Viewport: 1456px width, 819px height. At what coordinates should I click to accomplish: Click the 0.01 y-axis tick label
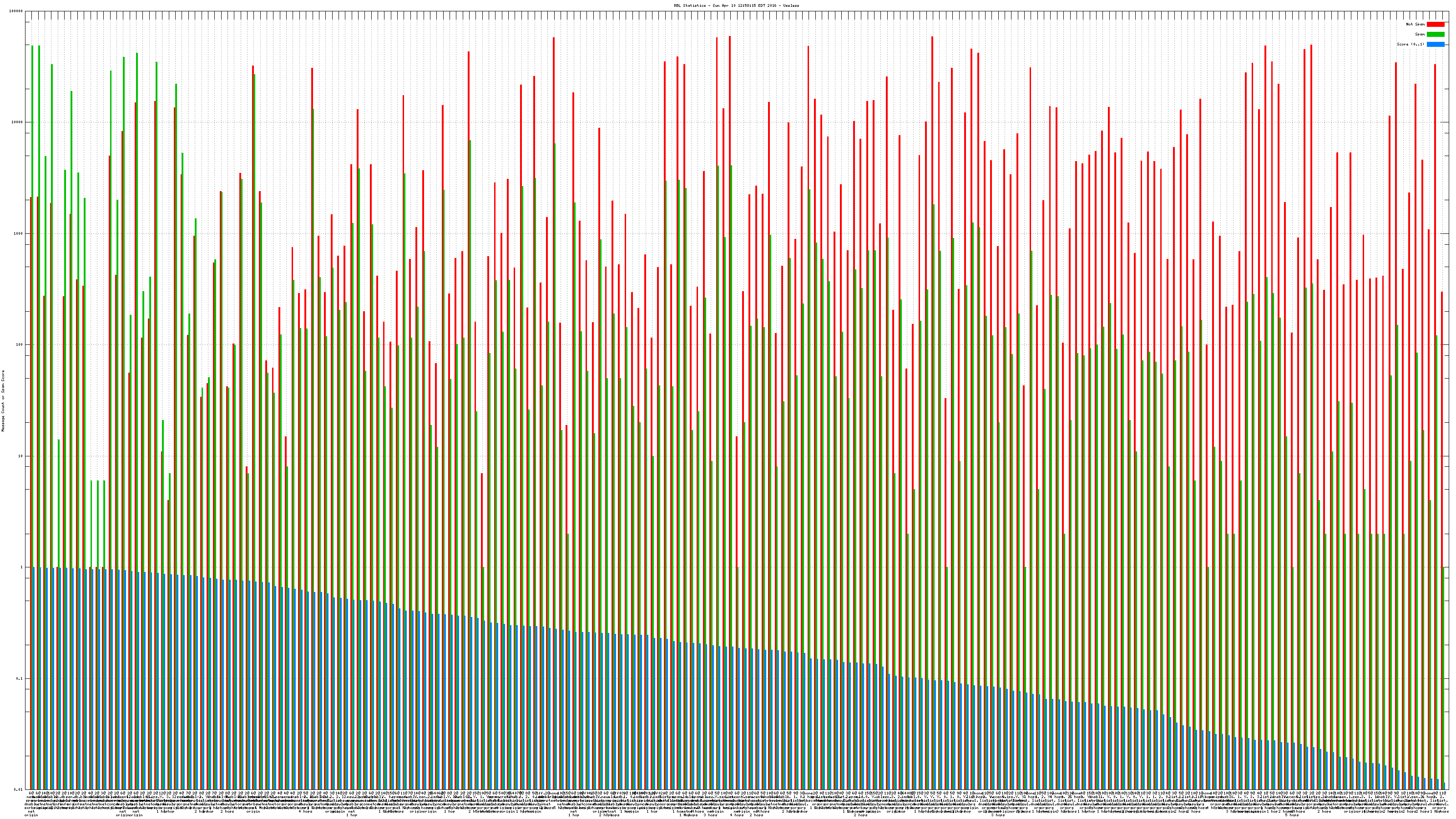coord(19,789)
